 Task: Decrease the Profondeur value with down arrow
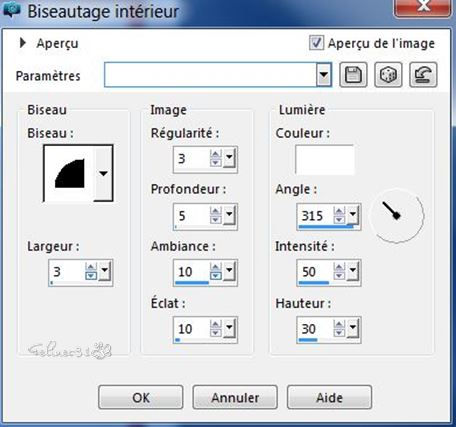(216, 219)
